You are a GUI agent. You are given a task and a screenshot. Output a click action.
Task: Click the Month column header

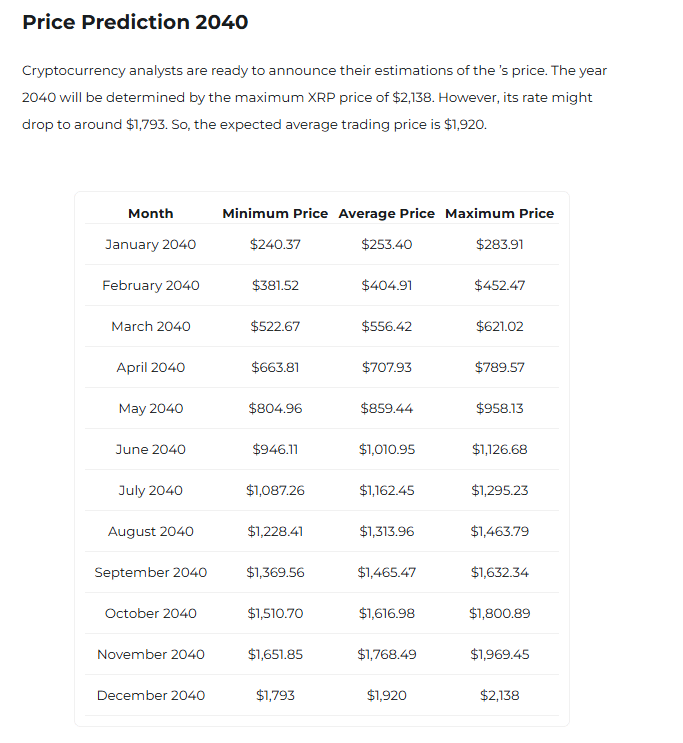click(x=150, y=213)
